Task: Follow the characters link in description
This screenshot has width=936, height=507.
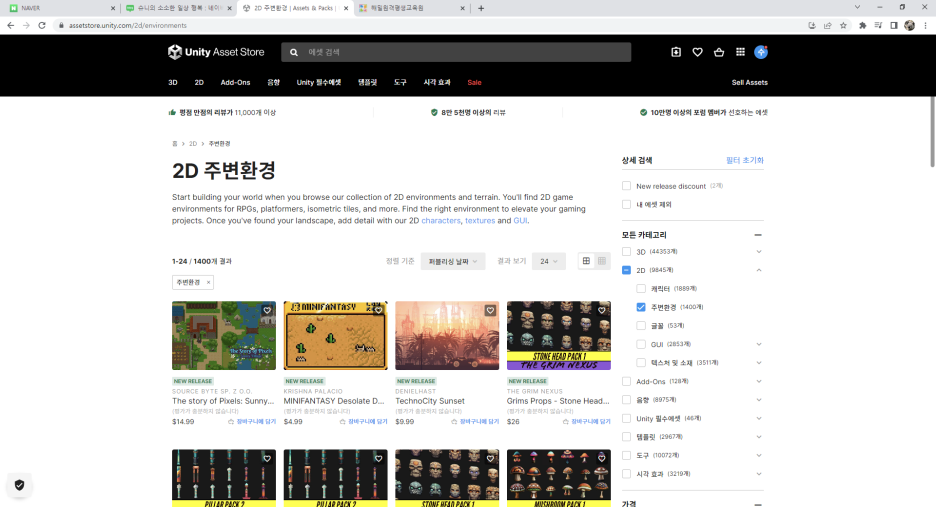Action: click(441, 220)
